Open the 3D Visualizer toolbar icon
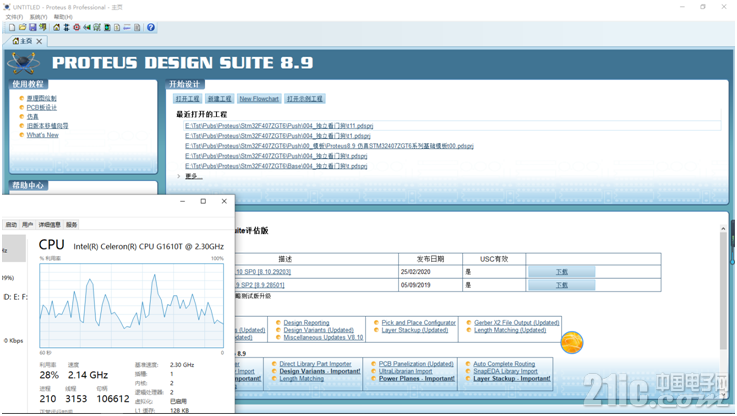 point(86,27)
